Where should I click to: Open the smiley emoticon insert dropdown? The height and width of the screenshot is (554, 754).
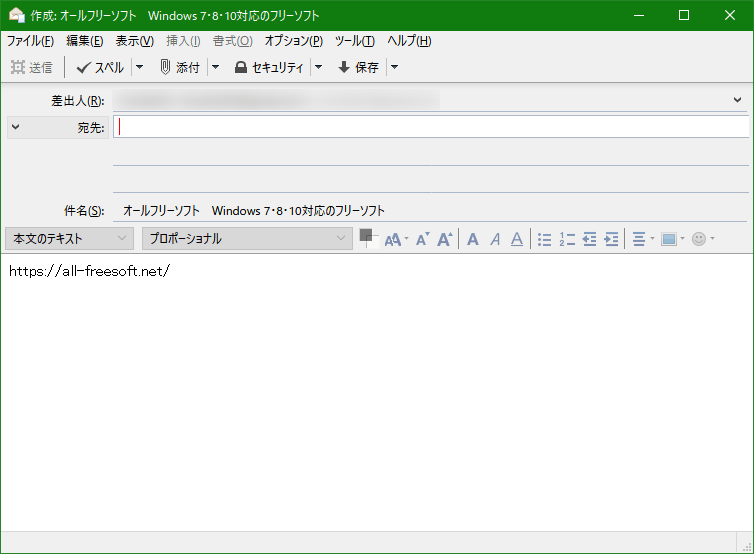click(703, 239)
